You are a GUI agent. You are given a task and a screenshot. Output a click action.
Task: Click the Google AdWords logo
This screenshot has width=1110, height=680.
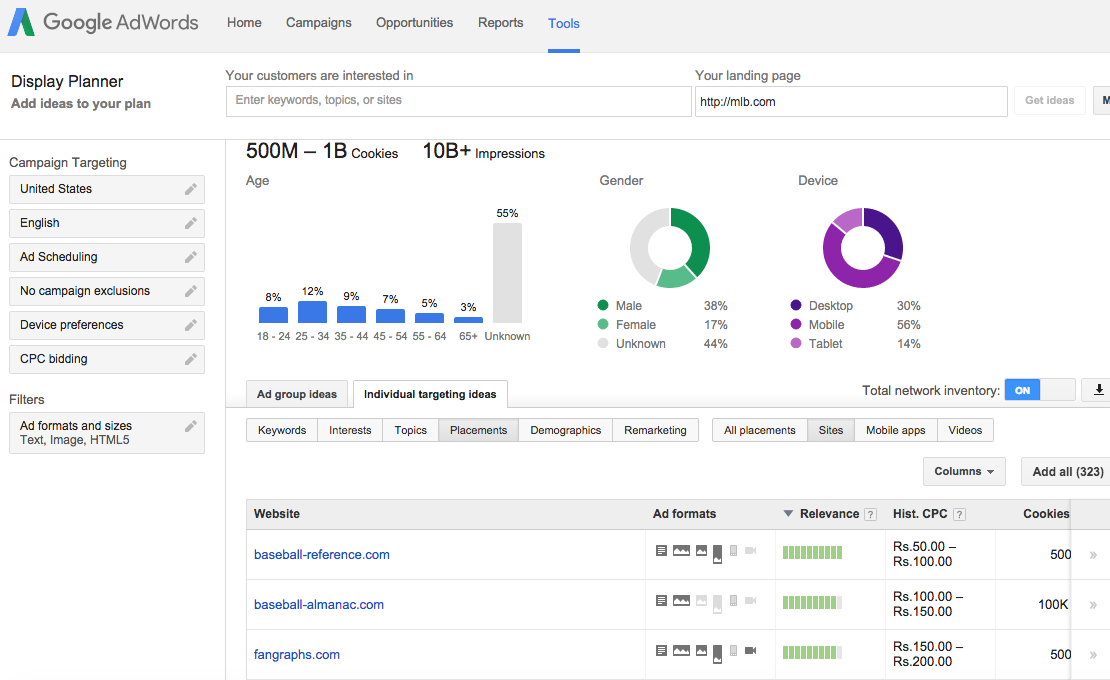click(x=103, y=22)
